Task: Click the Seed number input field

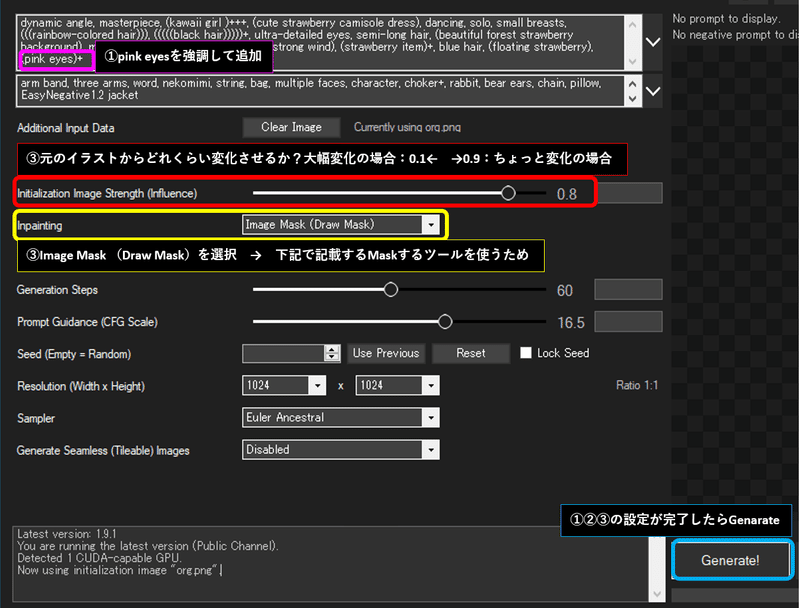Action: coord(284,353)
